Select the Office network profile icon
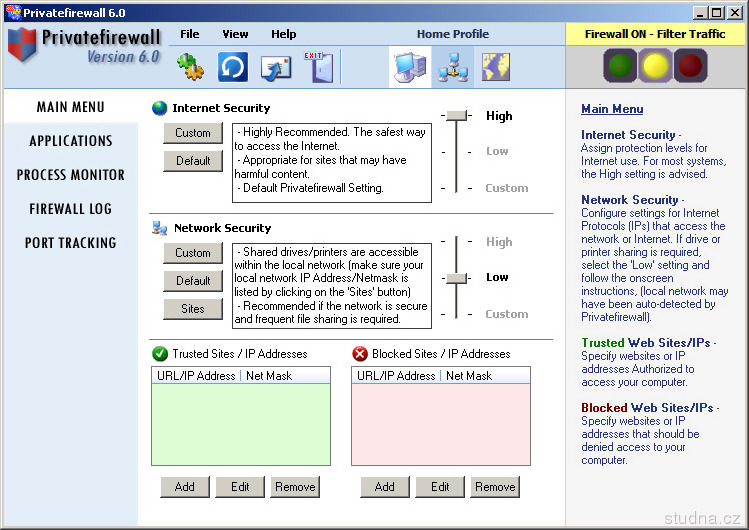The image size is (749, 530). (452, 67)
